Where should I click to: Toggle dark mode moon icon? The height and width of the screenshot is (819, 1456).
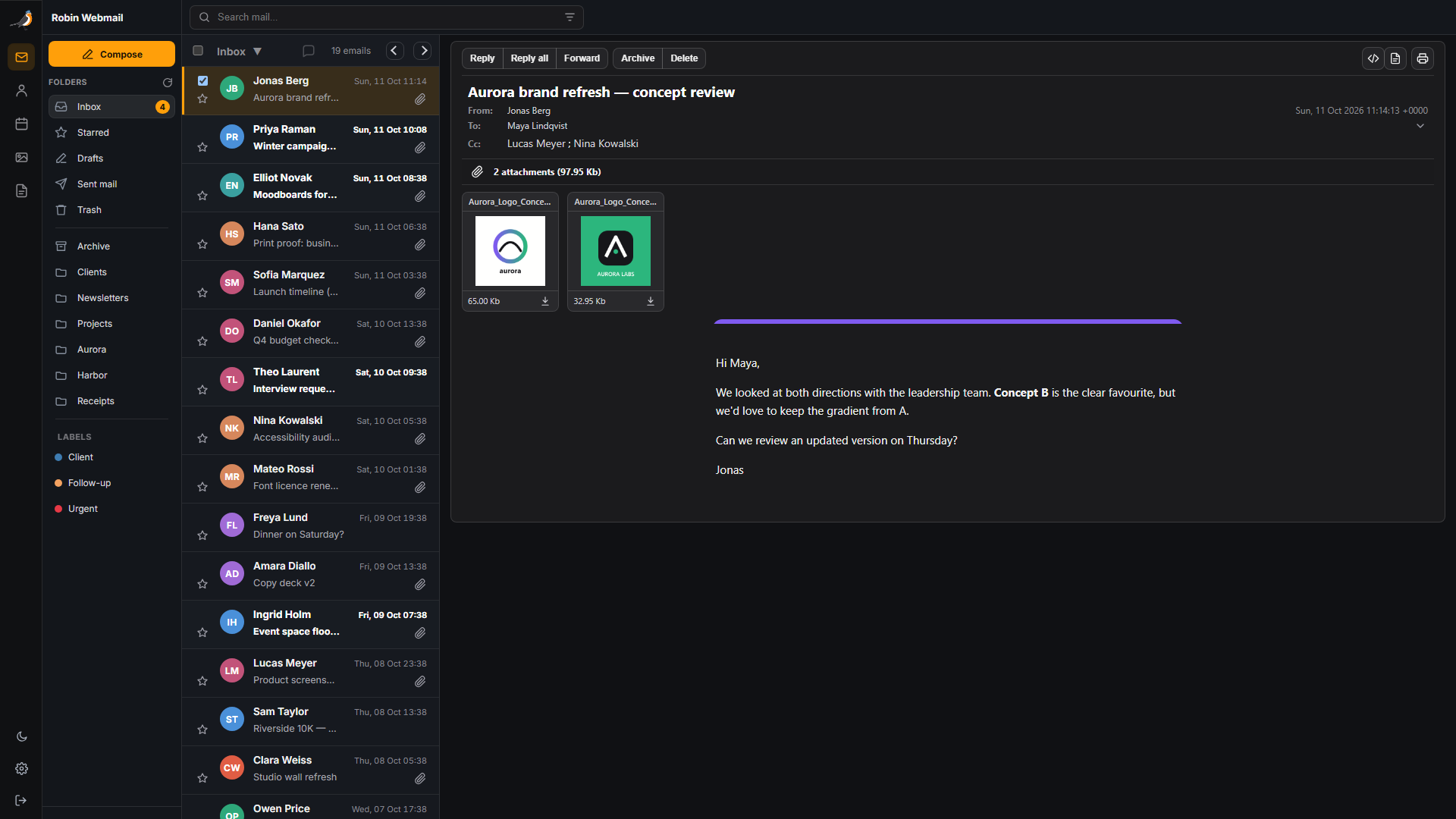click(21, 736)
